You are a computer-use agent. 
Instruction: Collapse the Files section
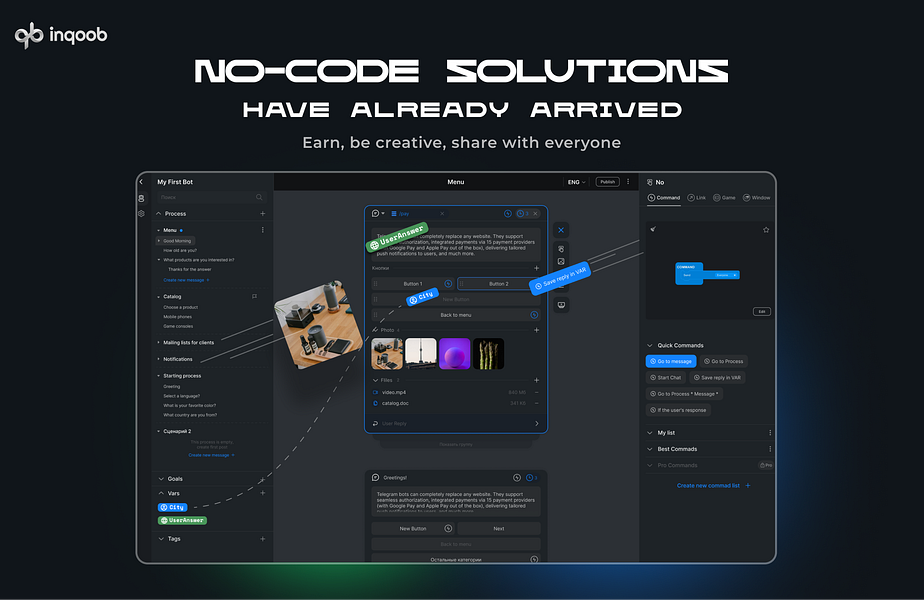(375, 380)
